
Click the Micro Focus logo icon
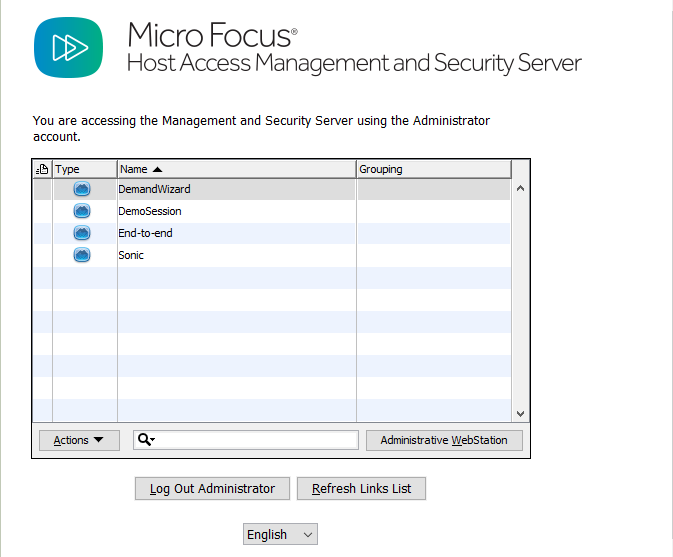[x=69, y=47]
